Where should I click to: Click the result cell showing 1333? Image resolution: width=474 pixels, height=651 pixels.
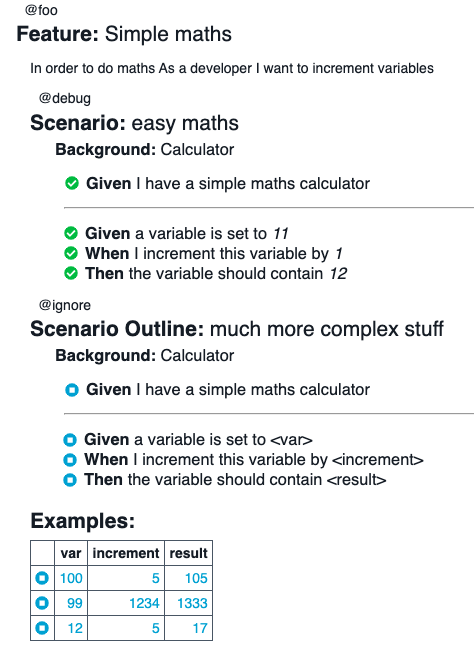(188, 603)
